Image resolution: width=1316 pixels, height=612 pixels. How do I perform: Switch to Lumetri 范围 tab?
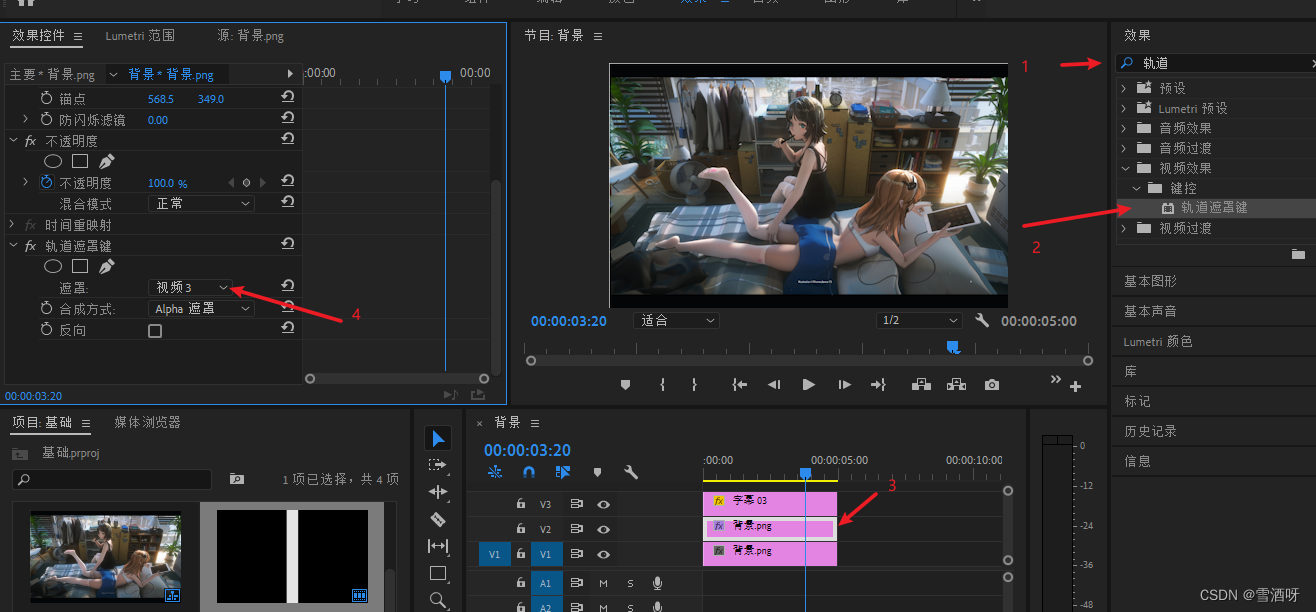pos(140,36)
